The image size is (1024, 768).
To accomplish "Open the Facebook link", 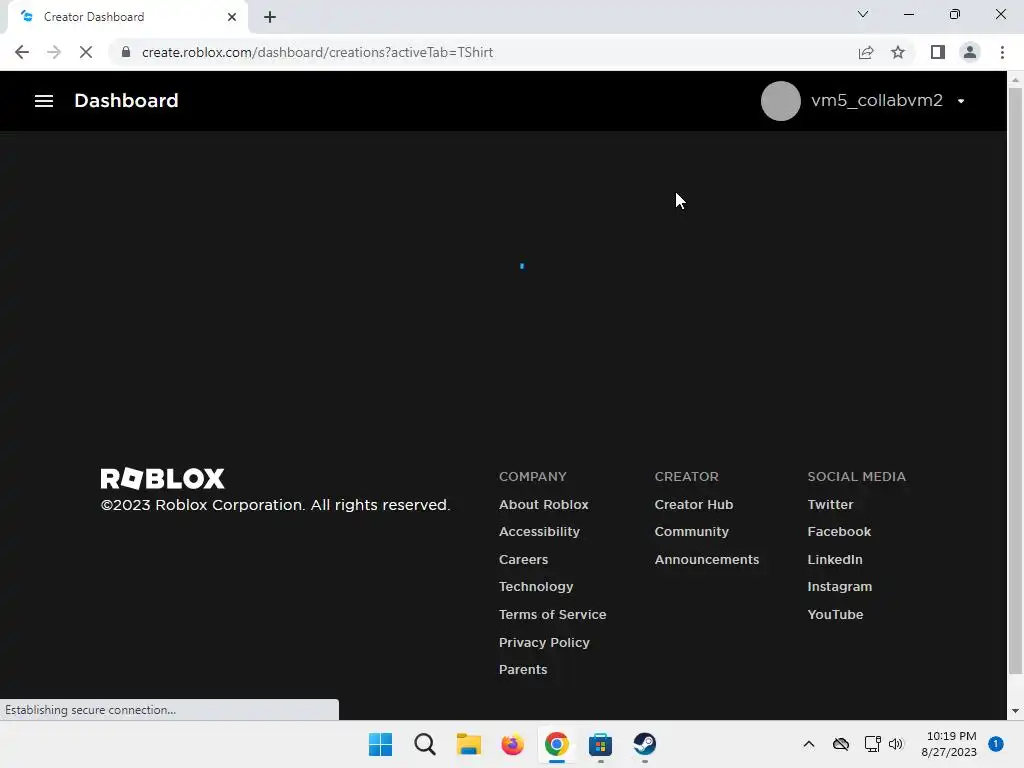I will pos(839,532).
